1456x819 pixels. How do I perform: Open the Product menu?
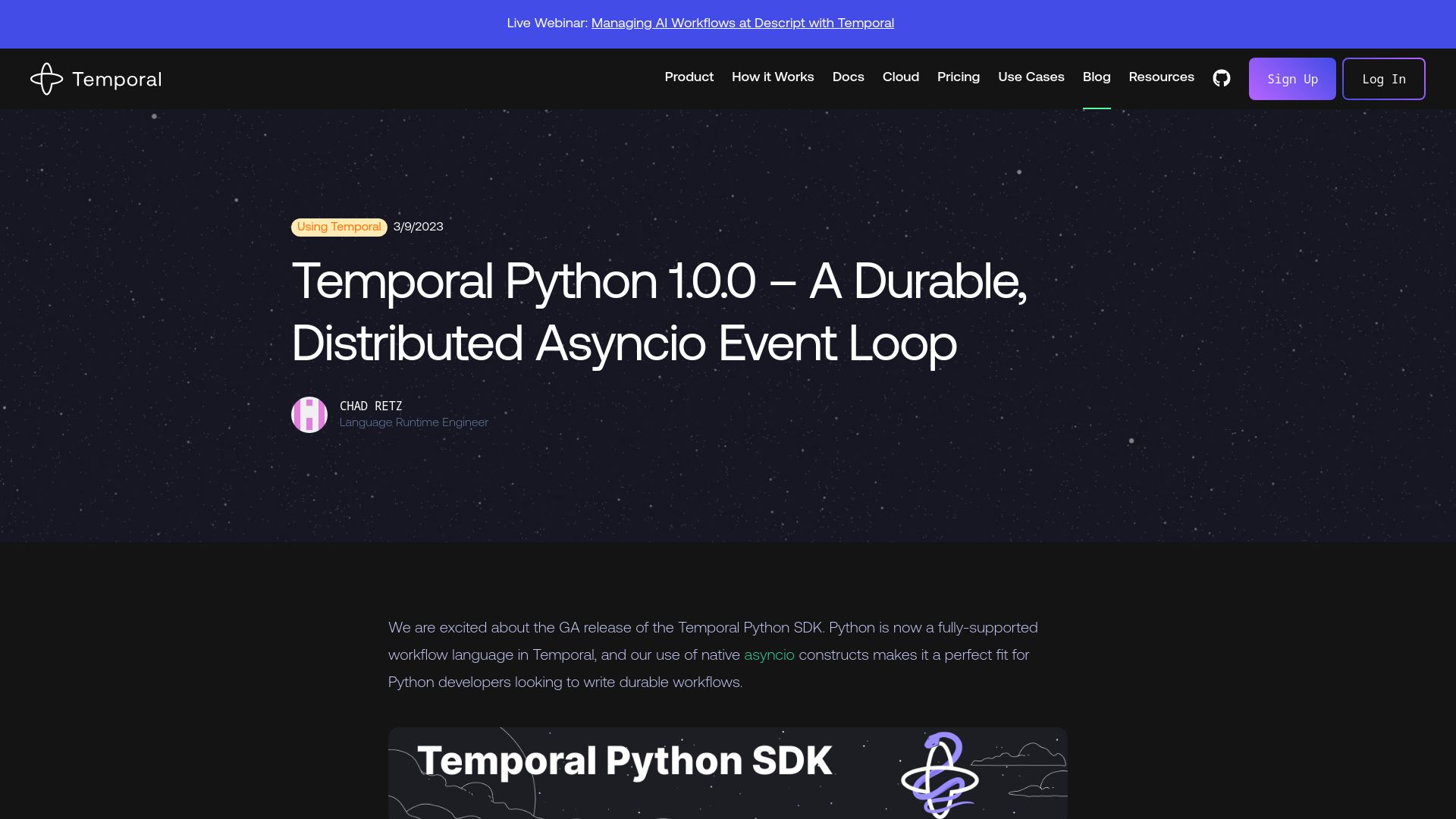689,77
